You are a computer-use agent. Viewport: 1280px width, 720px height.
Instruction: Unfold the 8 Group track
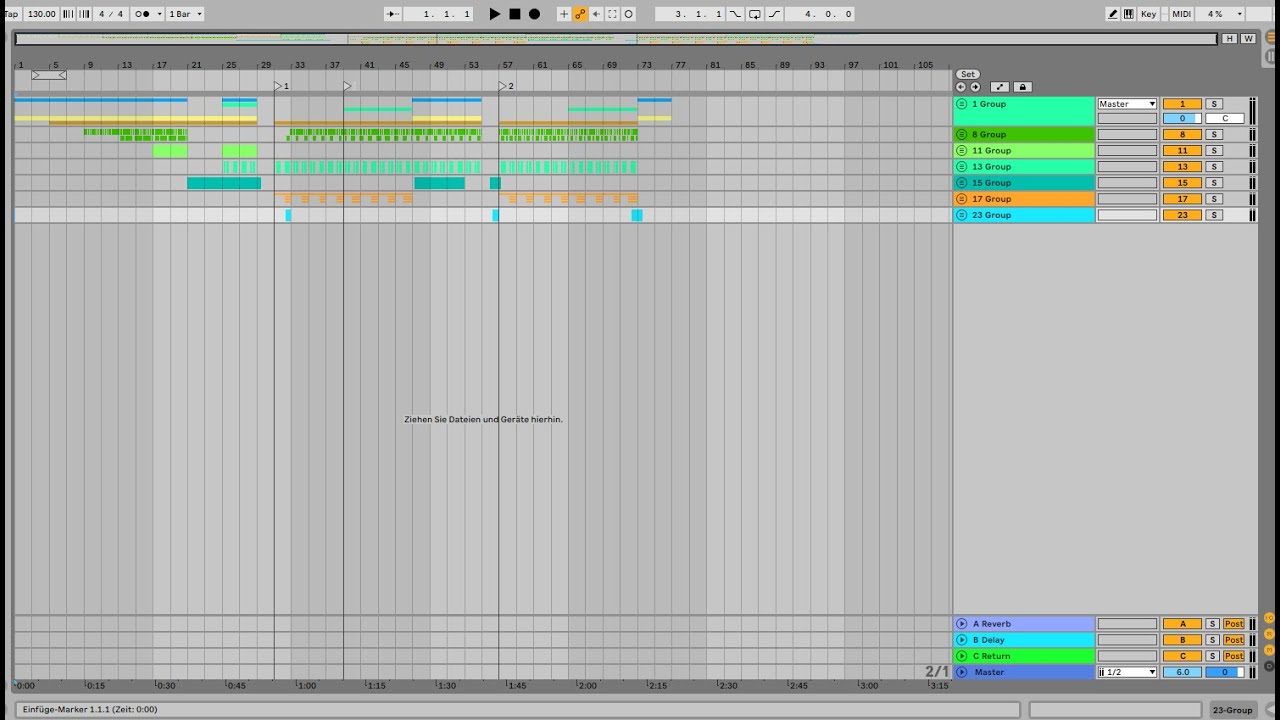[962, 134]
